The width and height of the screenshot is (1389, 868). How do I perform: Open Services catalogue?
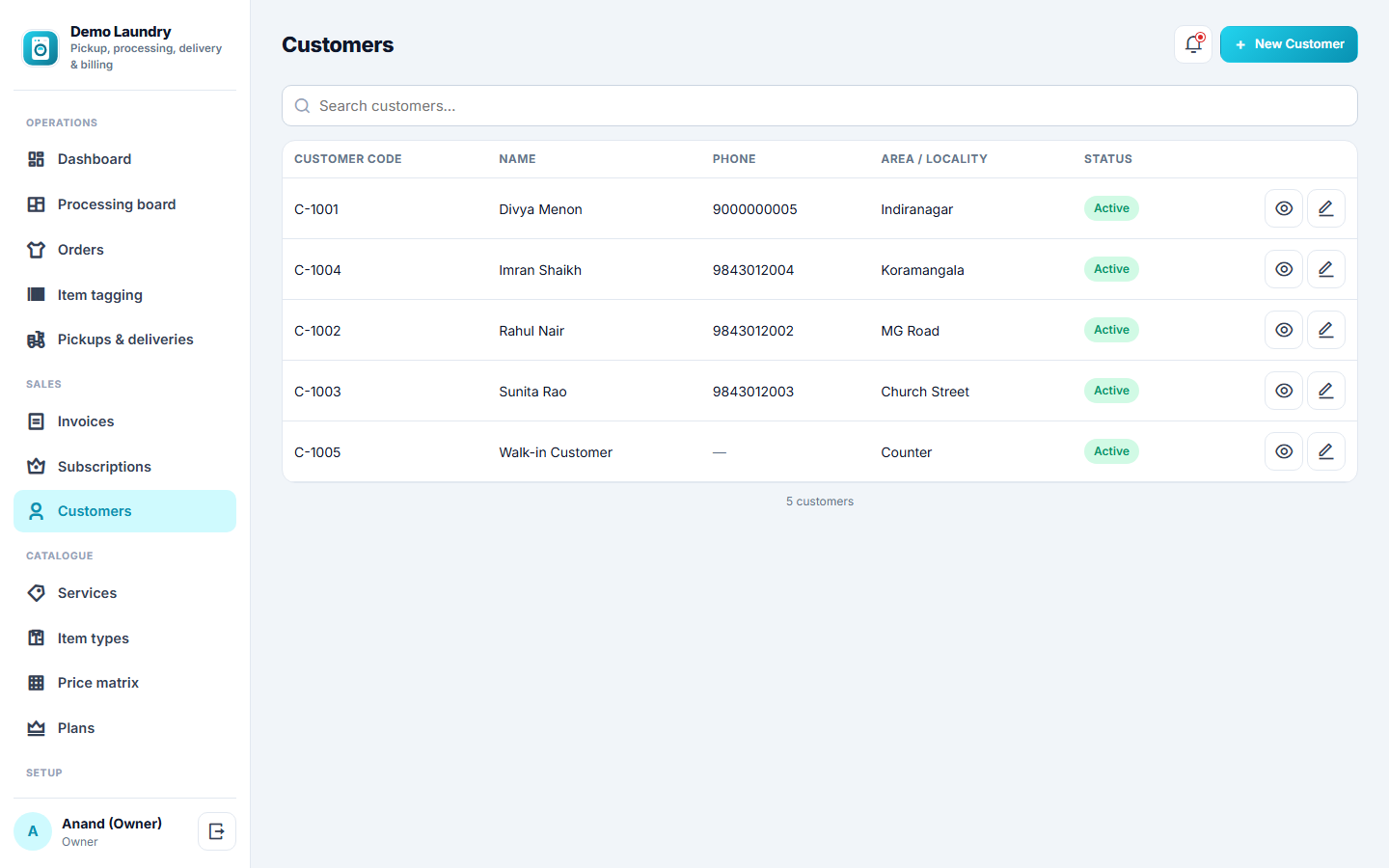tap(124, 593)
